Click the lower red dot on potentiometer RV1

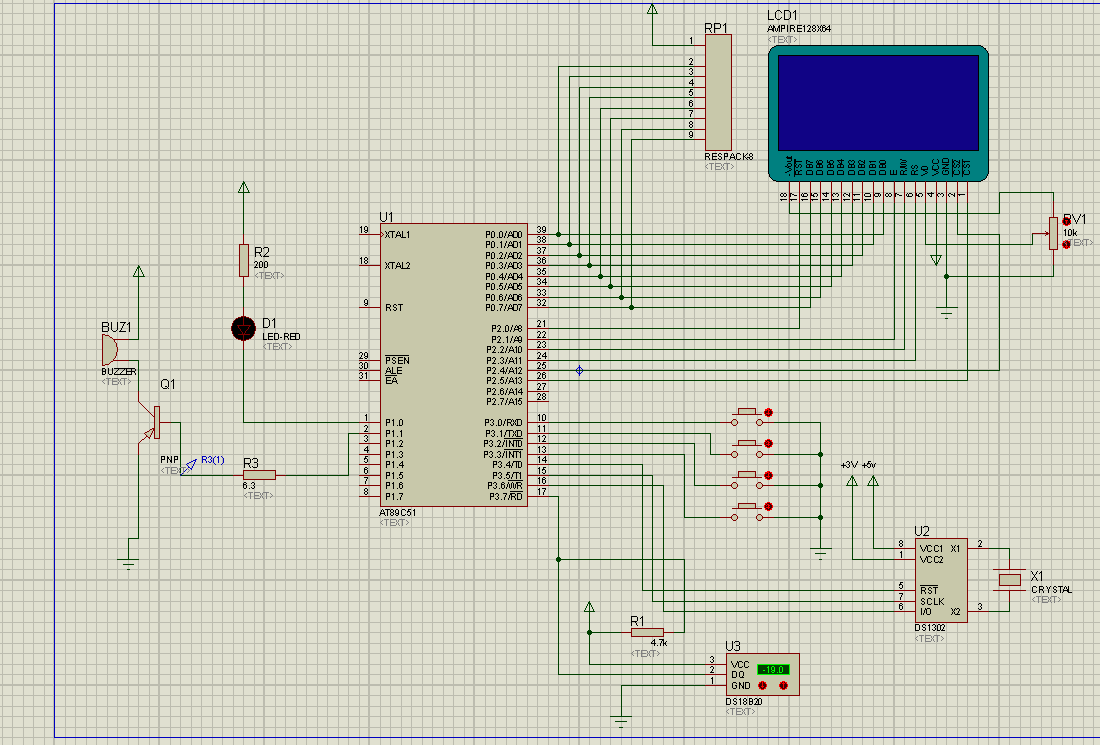1066,244
